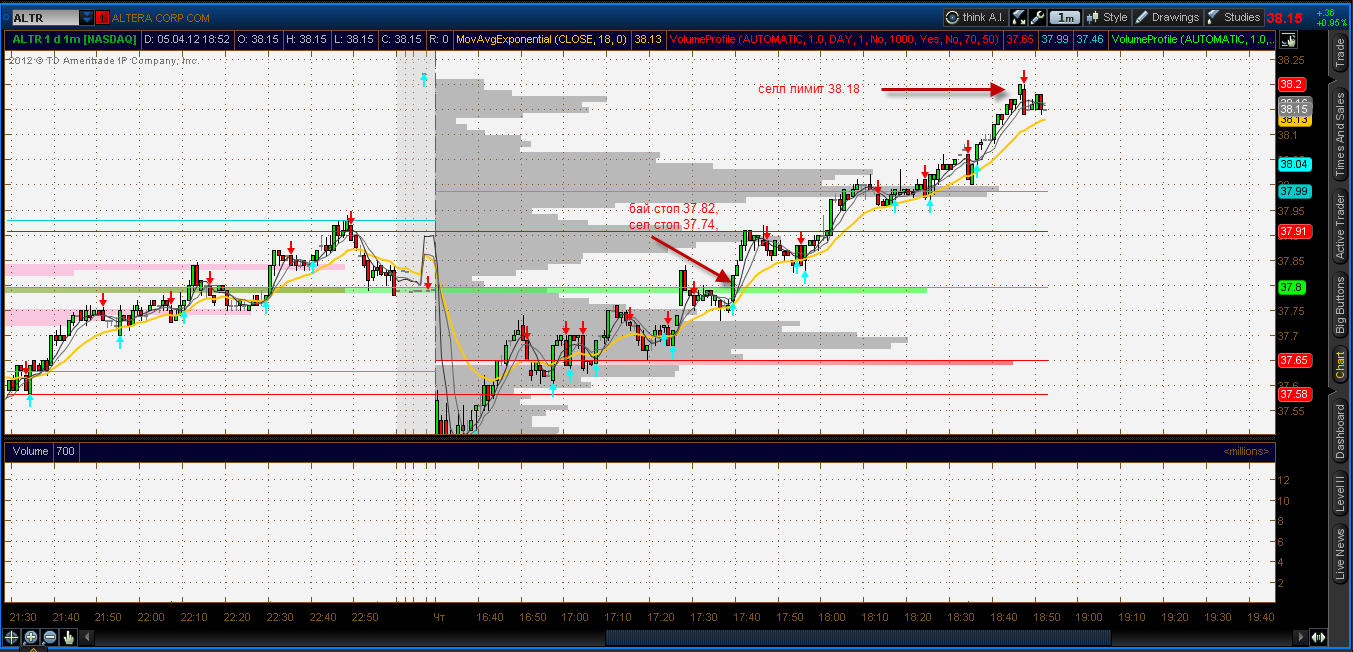Open the think A.I. tool
Screen dimensions: 1353x652
coord(975,17)
